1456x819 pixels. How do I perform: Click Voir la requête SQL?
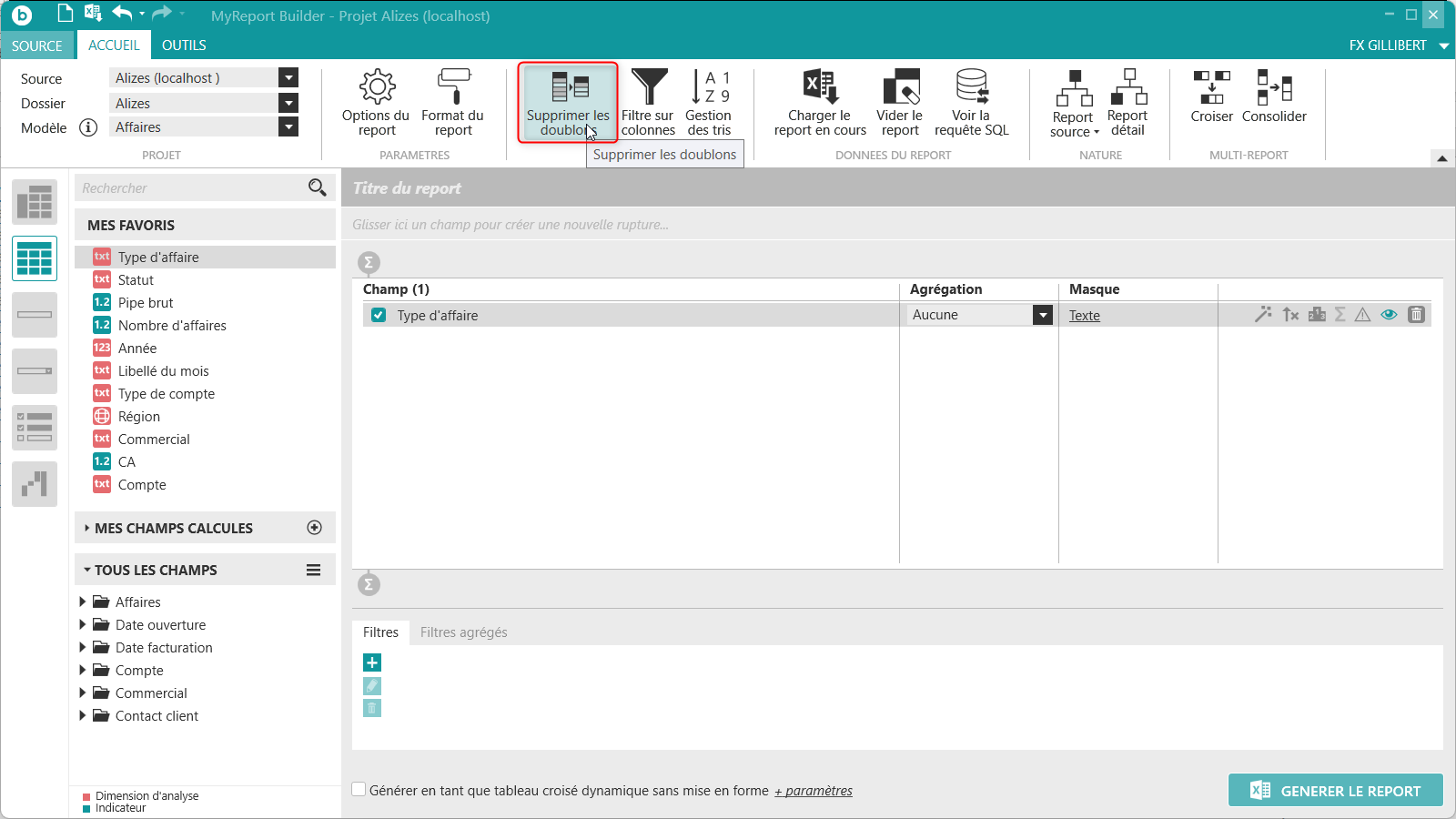coord(971,103)
